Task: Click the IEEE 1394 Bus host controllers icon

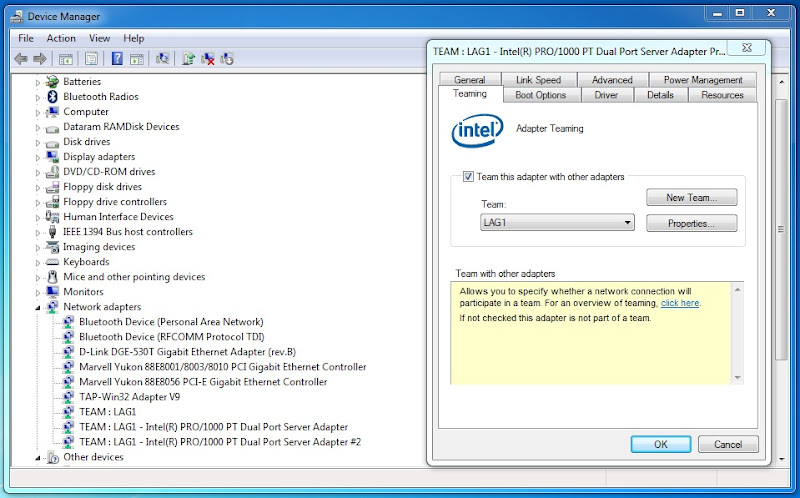Action: pyautogui.click(x=52, y=232)
